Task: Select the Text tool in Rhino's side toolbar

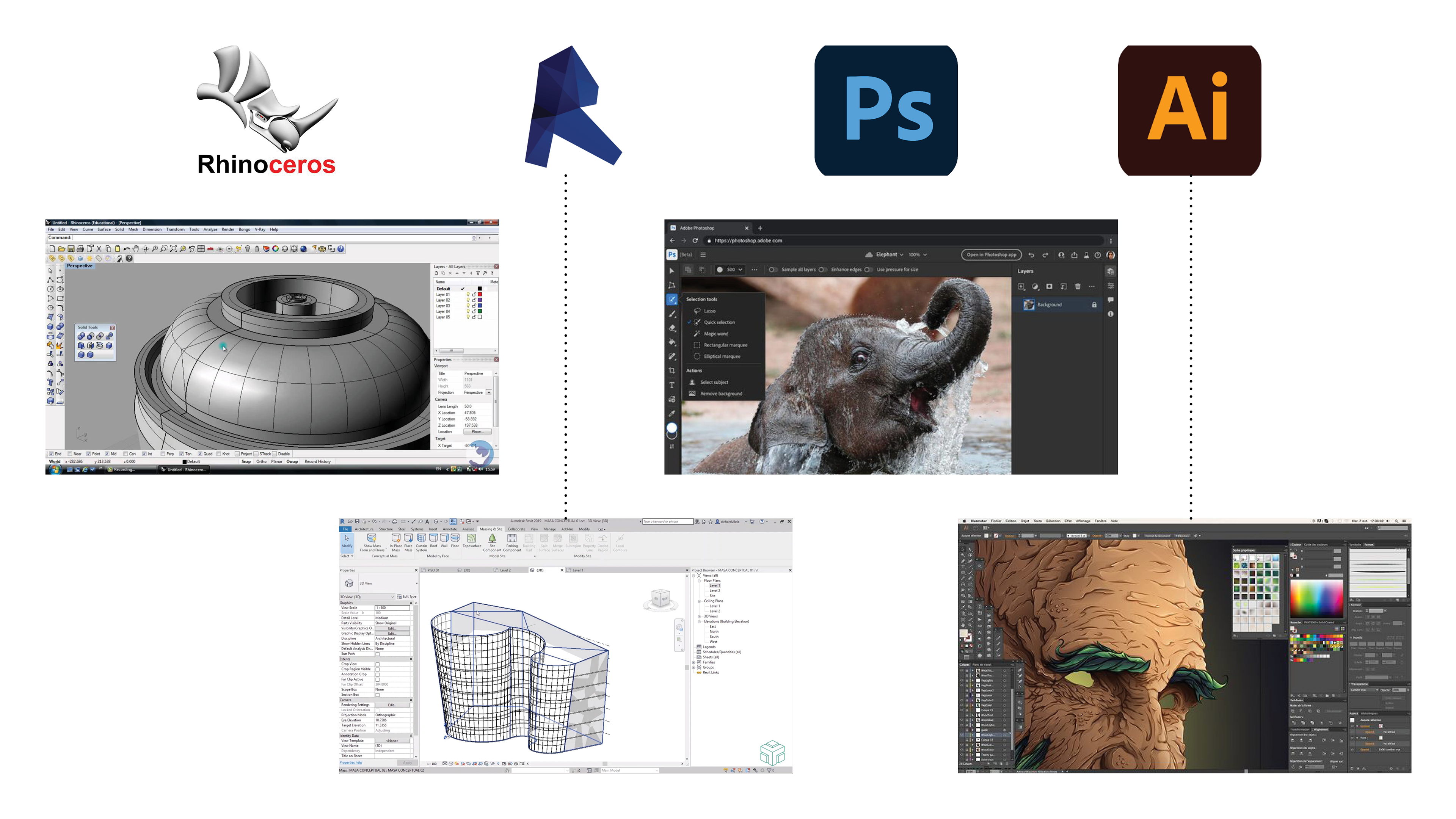Action: pyautogui.click(x=50, y=383)
